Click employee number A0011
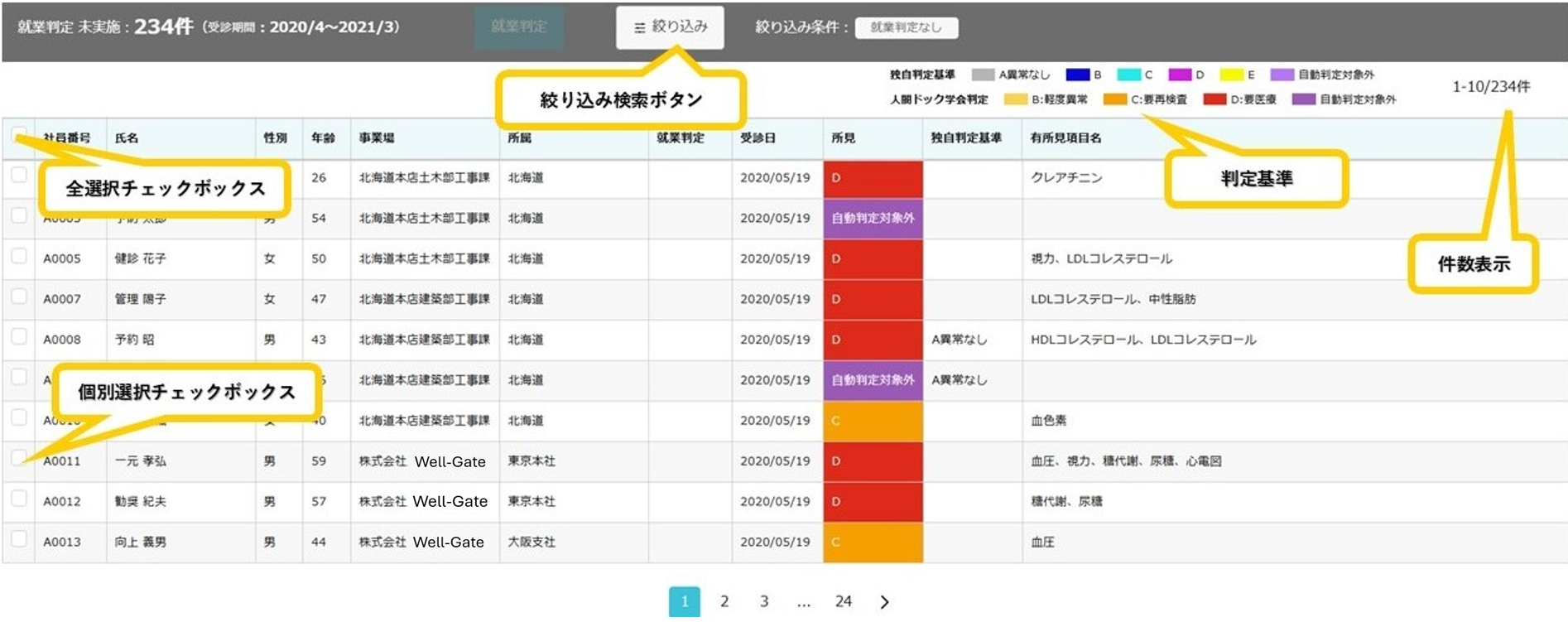Image resolution: width=1568 pixels, height=622 pixels. click(x=62, y=462)
